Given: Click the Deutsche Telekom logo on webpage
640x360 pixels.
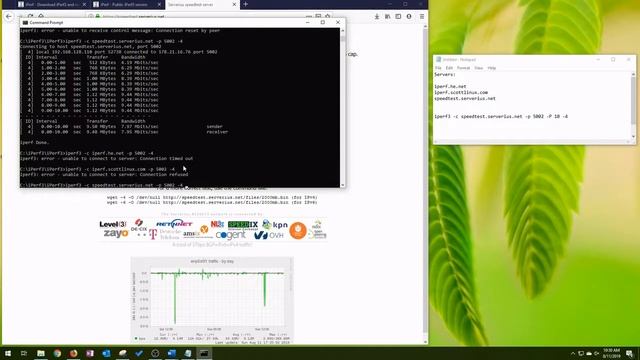Looking at the screenshot, I should coord(165,234).
